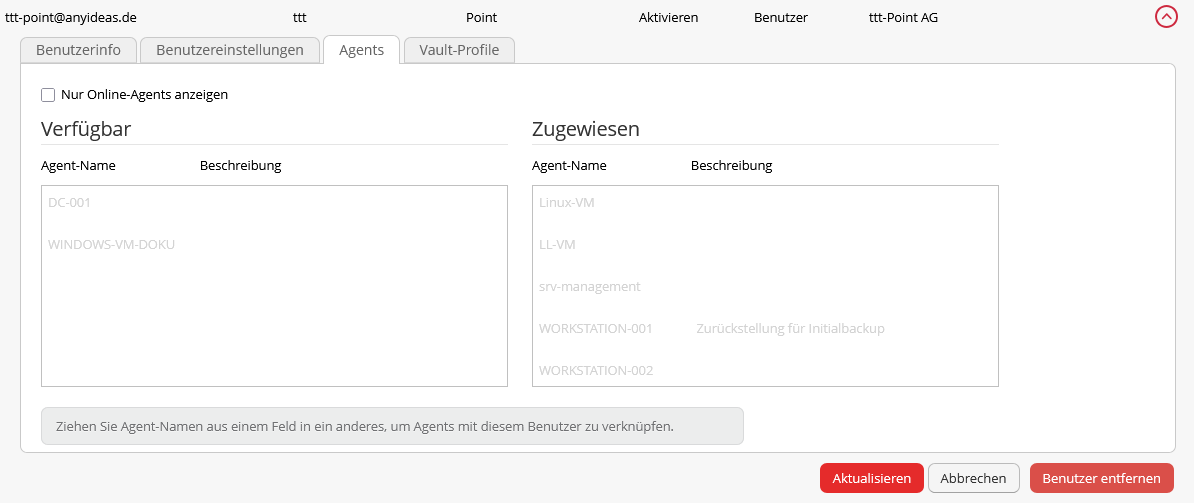
Task: Open the Vault-Profile tab
Action: (459, 50)
